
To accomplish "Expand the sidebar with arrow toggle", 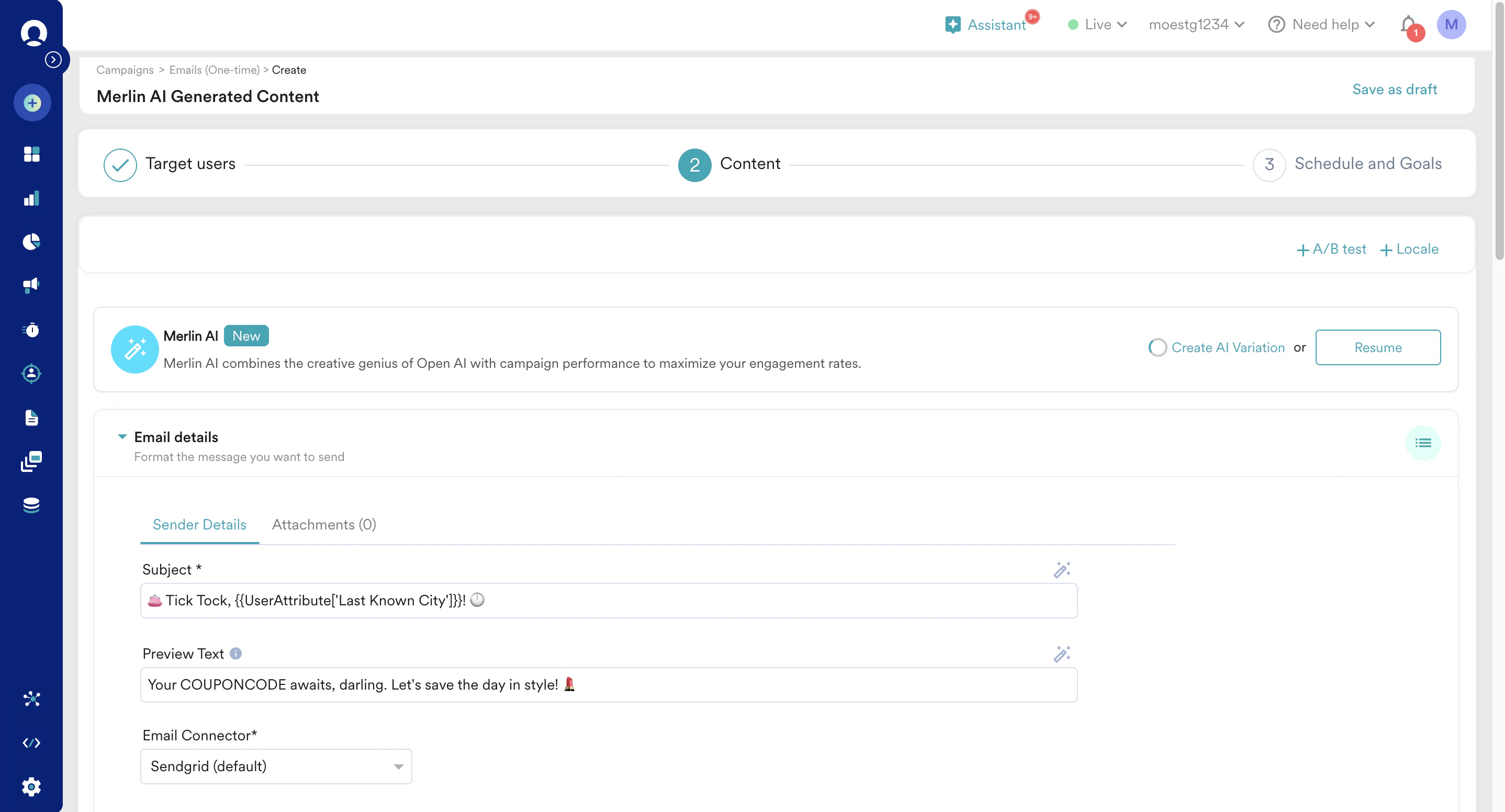I will [53, 60].
